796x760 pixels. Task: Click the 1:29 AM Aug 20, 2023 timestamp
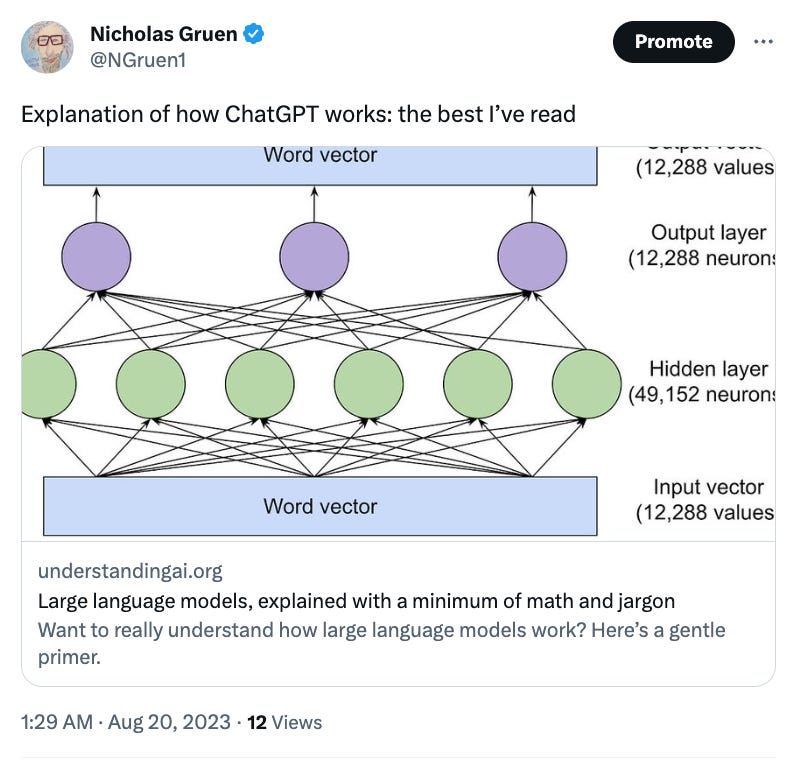point(126,722)
